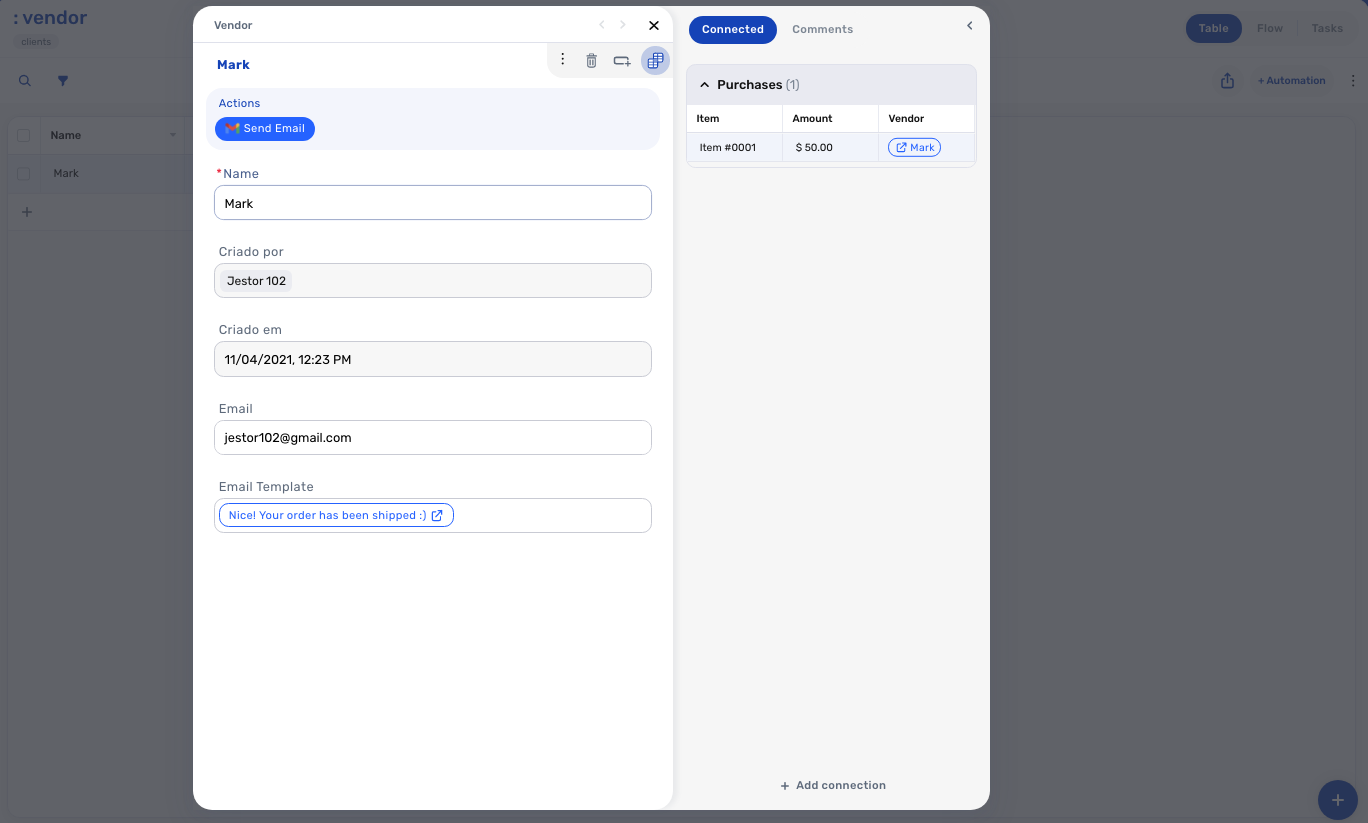The image size is (1368, 823).
Task: Click the Item #0001 cell
Action: pos(734,148)
